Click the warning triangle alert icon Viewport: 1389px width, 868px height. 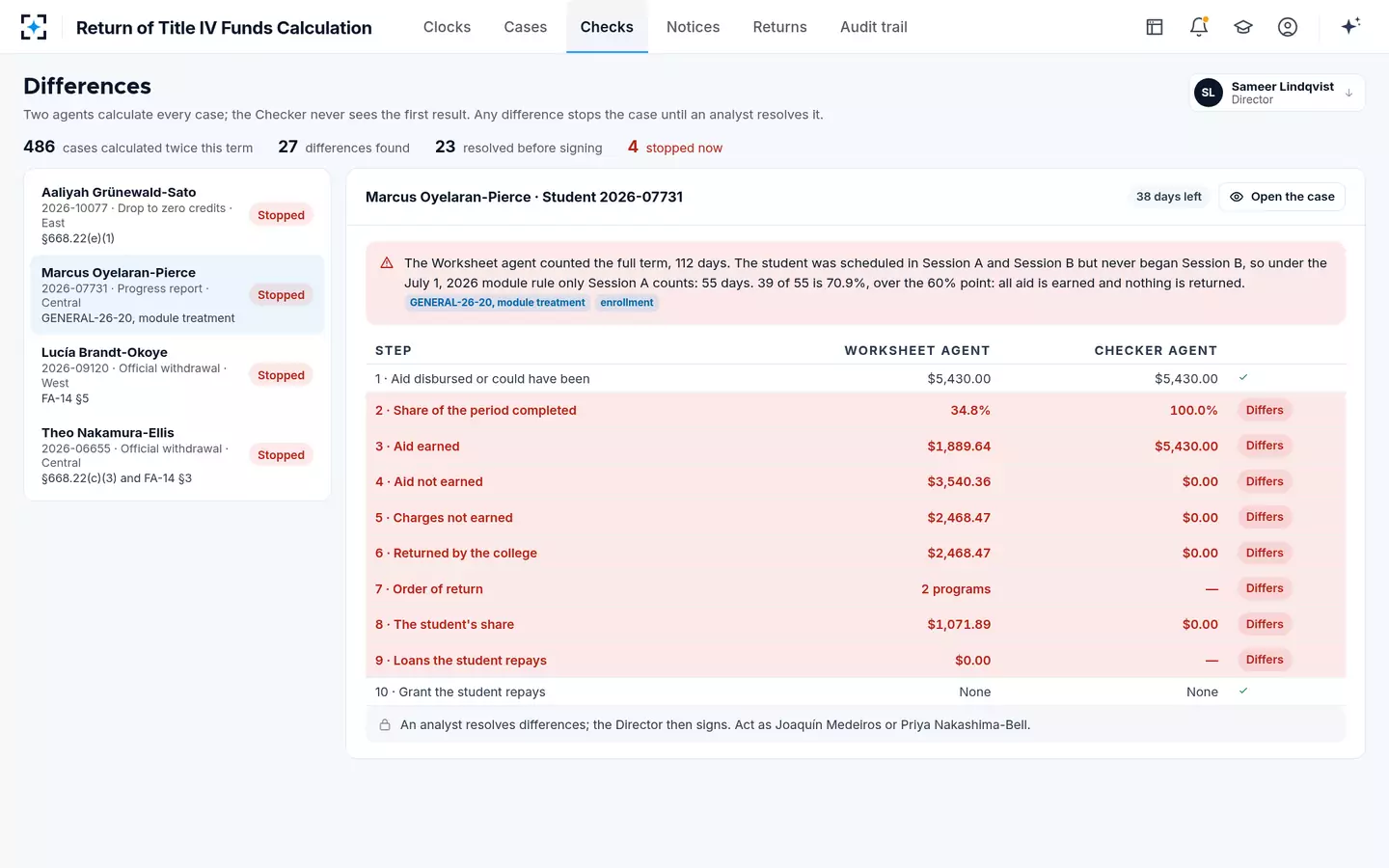coord(387,262)
